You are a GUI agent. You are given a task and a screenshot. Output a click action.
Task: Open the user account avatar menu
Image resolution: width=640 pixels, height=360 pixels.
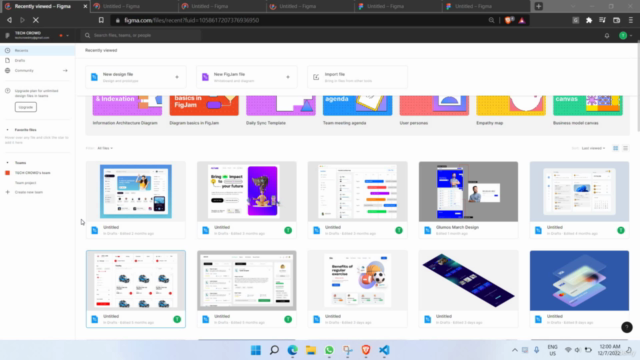click(x=623, y=36)
